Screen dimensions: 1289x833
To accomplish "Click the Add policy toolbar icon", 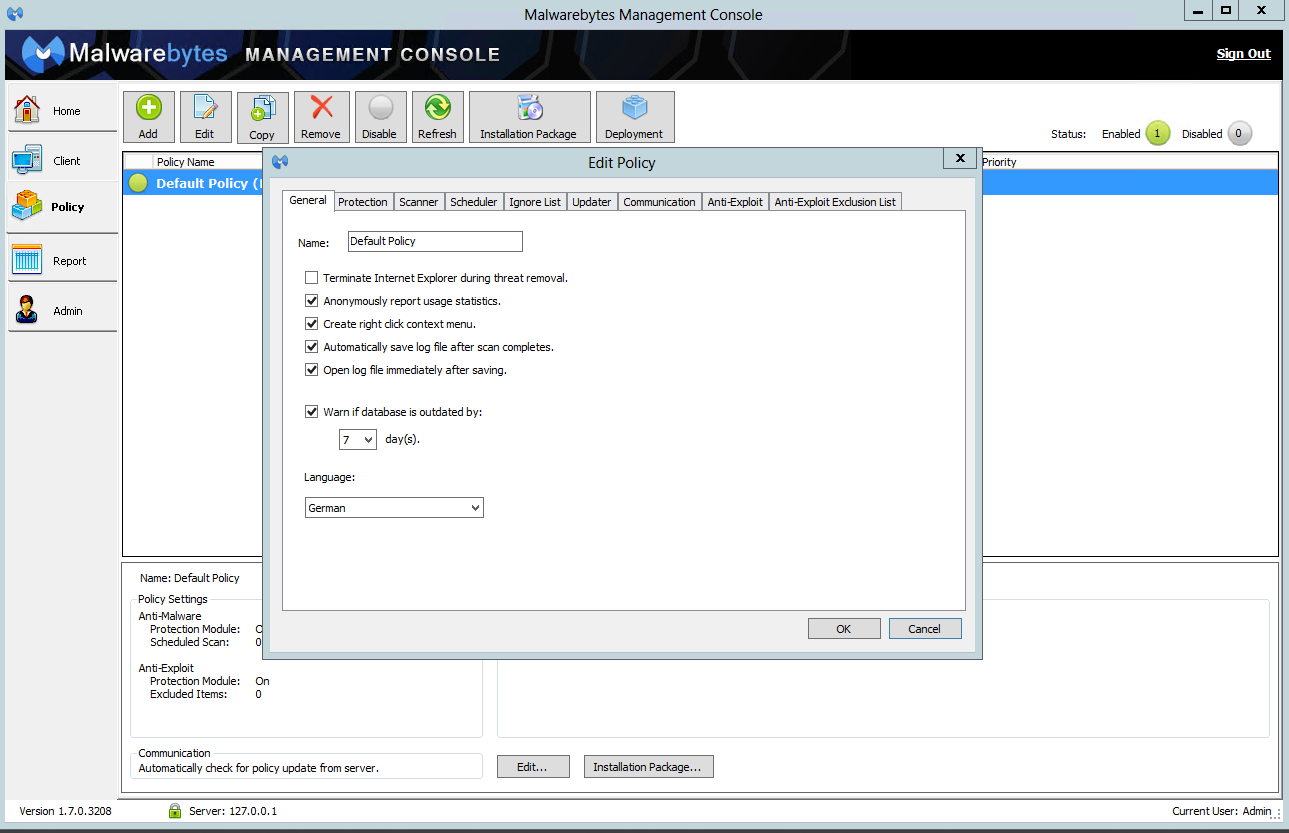I will pos(148,108).
